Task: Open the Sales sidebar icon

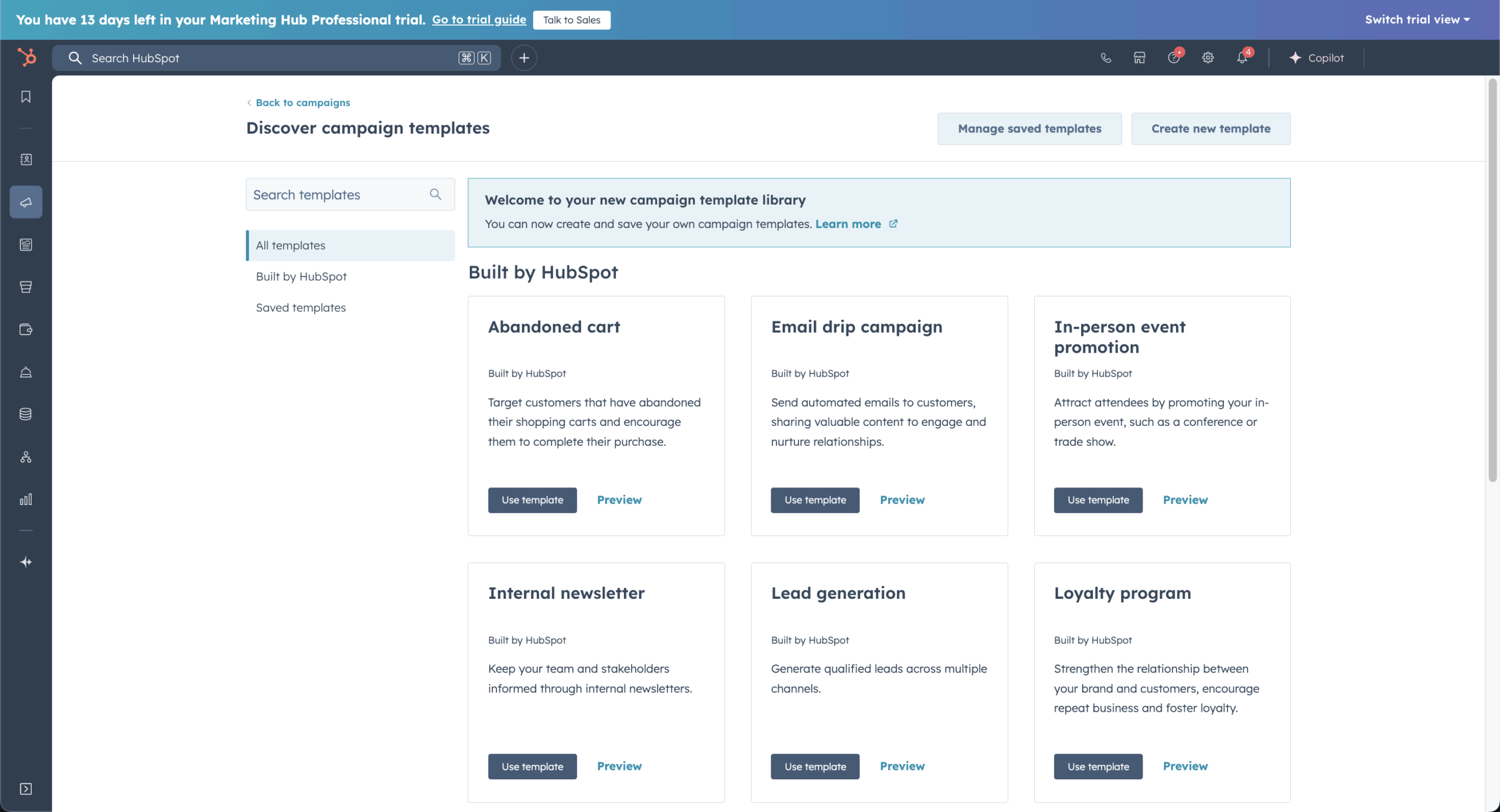Action: (x=26, y=286)
